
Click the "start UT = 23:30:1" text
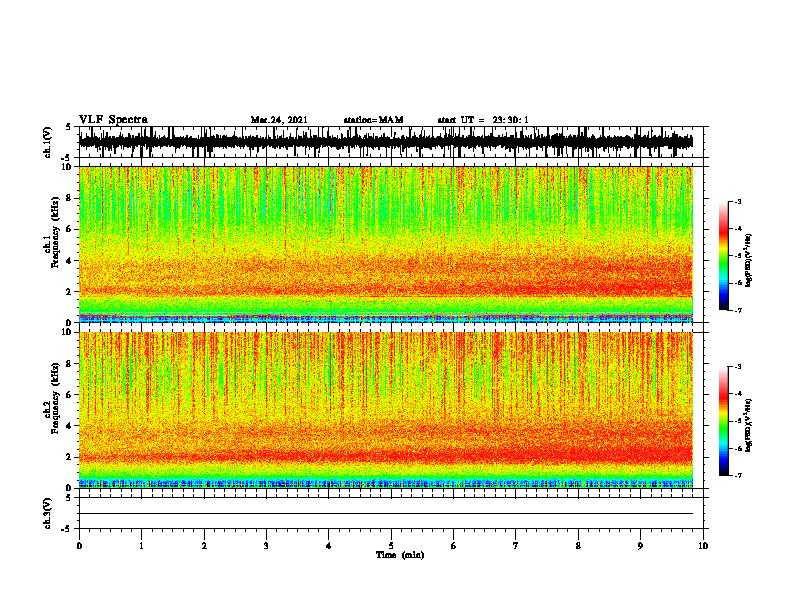pyautogui.click(x=483, y=120)
